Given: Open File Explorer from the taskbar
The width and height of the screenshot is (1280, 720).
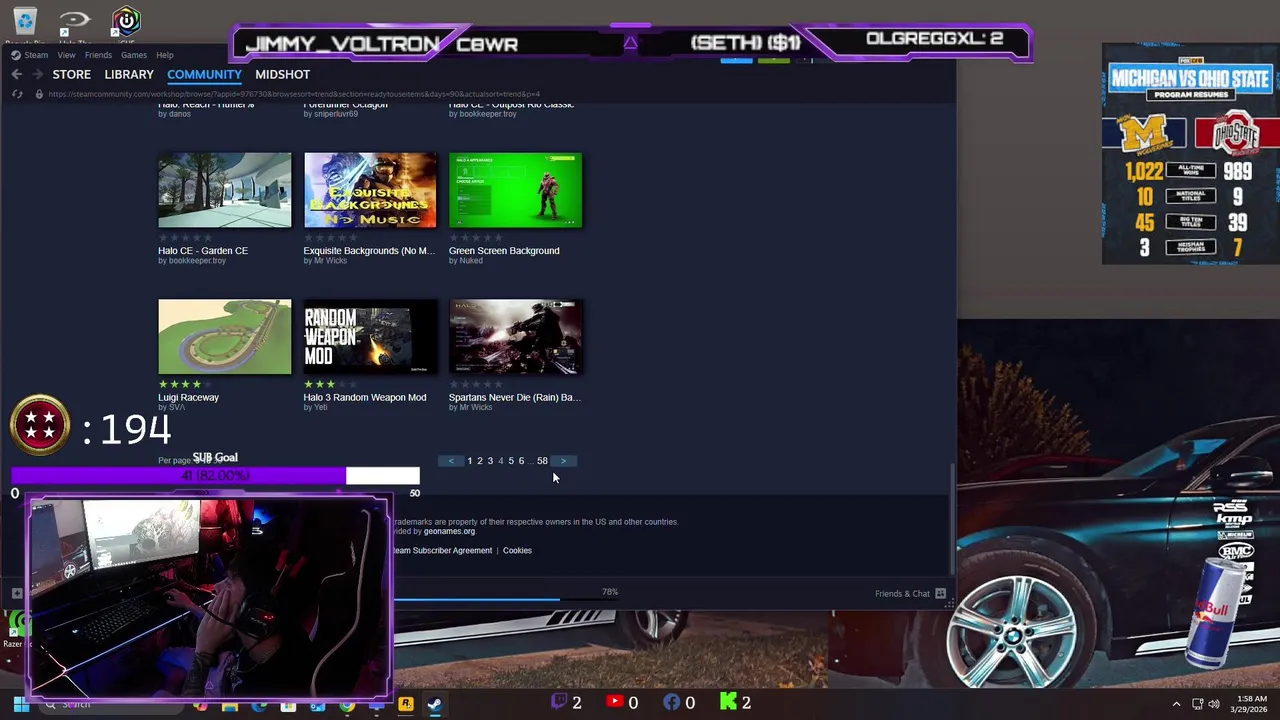Looking at the screenshot, I should (230, 705).
